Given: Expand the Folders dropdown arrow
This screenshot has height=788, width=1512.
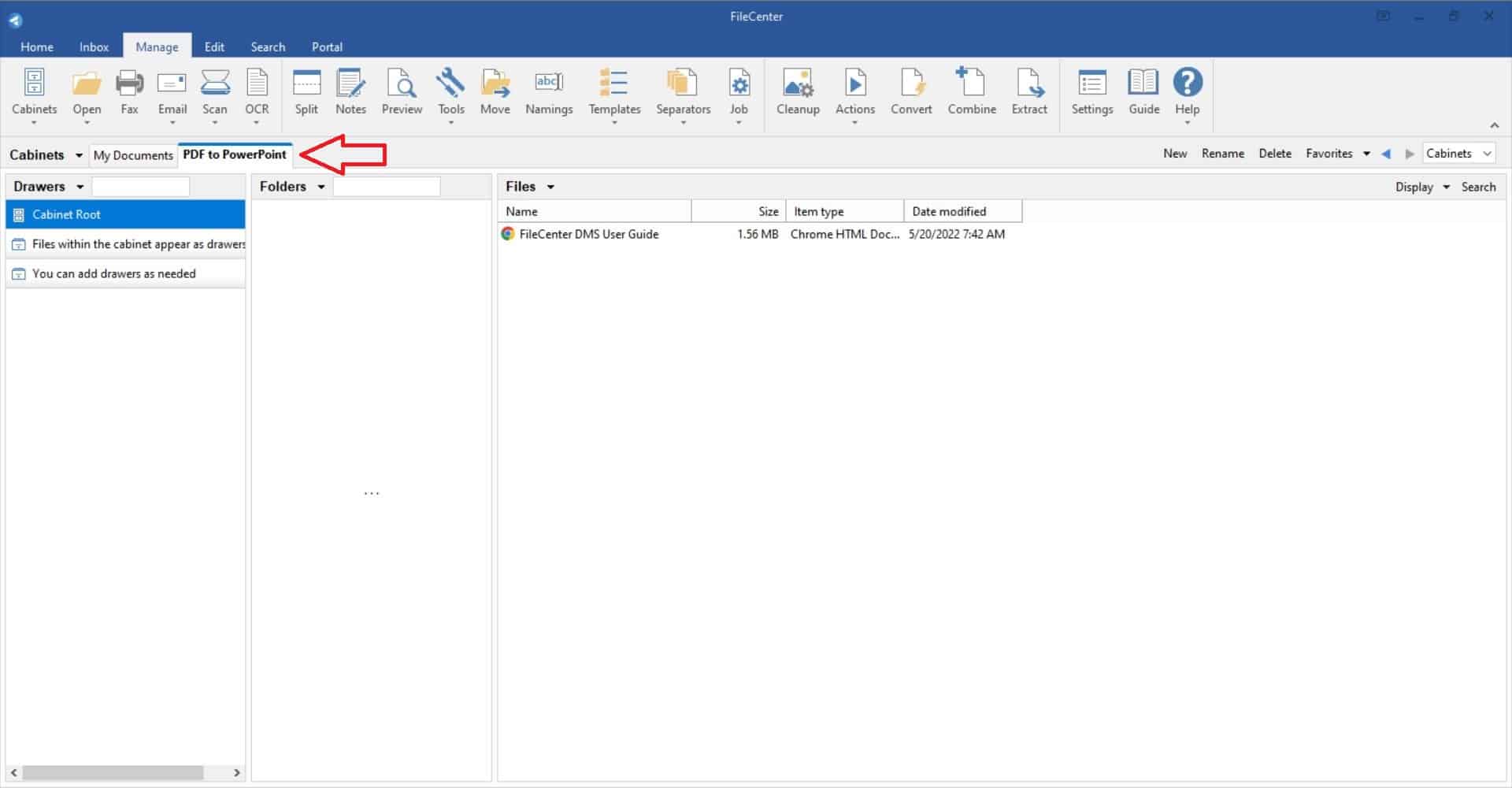Looking at the screenshot, I should pos(321,187).
